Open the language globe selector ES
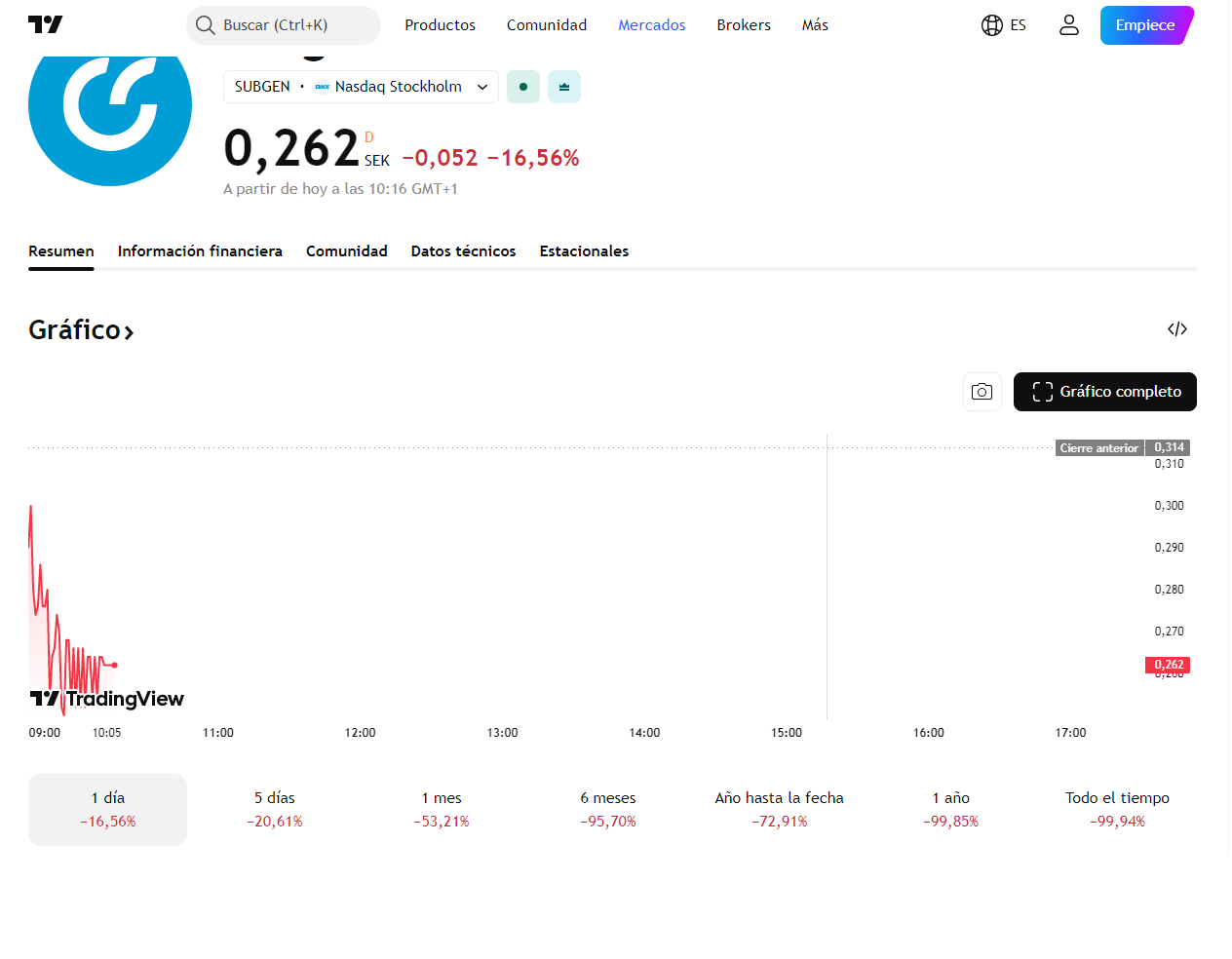The width and height of the screenshot is (1232, 959). [x=1004, y=25]
